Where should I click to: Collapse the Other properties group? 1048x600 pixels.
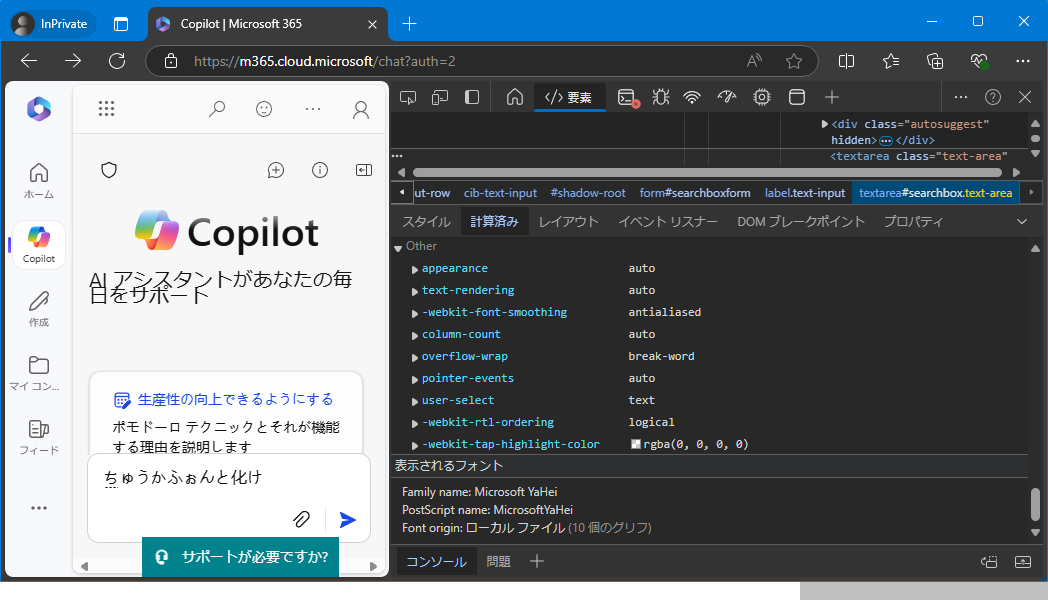click(398, 248)
